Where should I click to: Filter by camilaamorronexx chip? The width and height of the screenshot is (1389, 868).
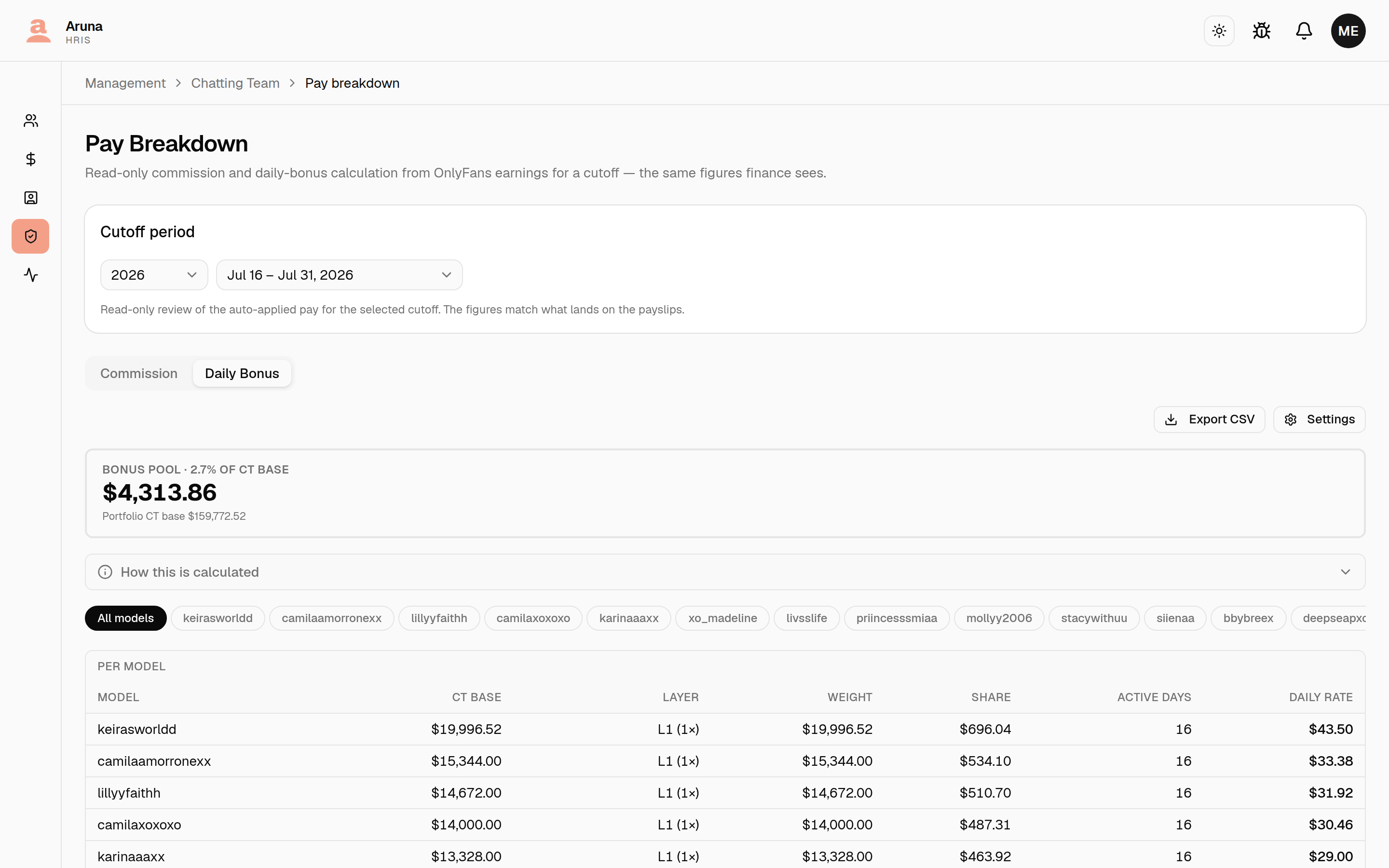click(332, 618)
